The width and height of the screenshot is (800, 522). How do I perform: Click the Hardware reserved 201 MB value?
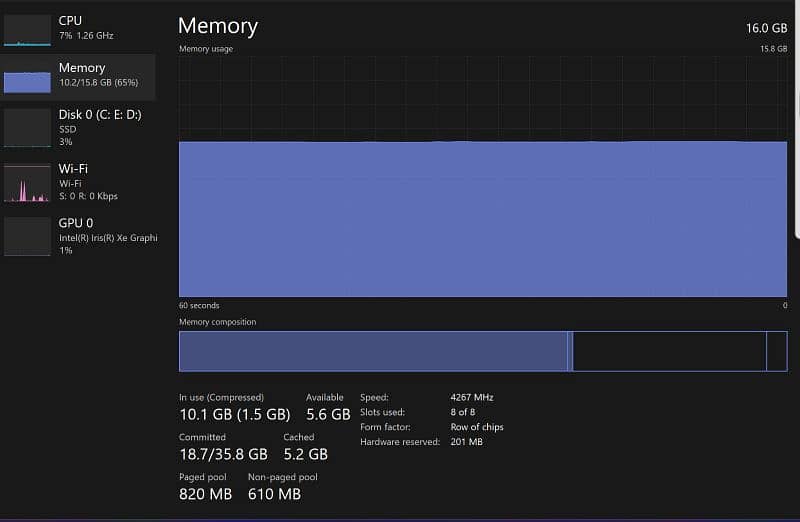(466, 442)
